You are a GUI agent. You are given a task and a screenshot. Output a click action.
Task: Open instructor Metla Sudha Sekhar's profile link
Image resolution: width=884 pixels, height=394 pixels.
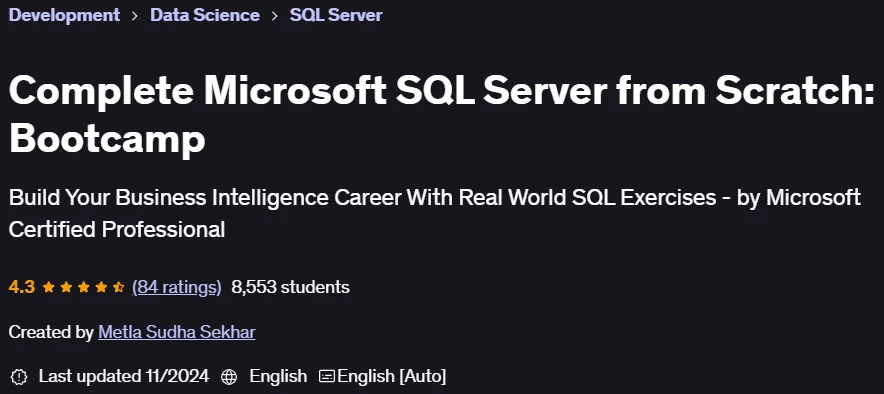point(176,332)
